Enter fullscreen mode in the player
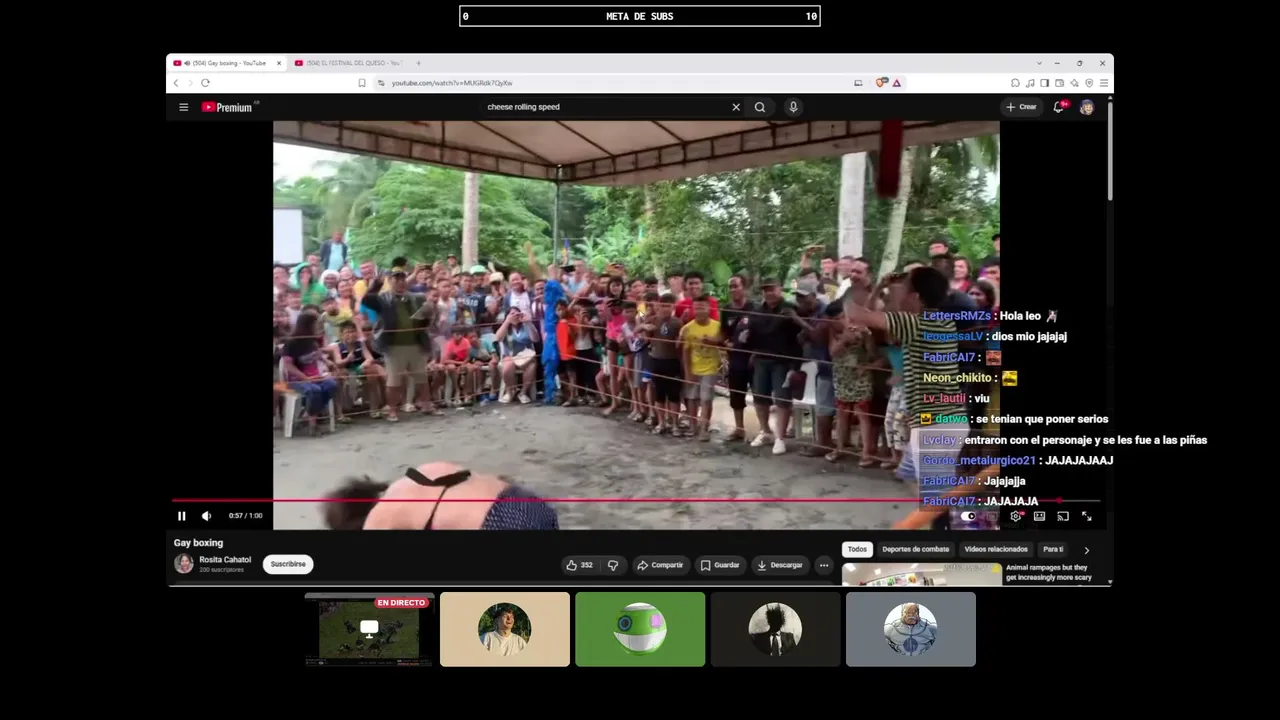This screenshot has width=1280, height=720. (x=1087, y=516)
